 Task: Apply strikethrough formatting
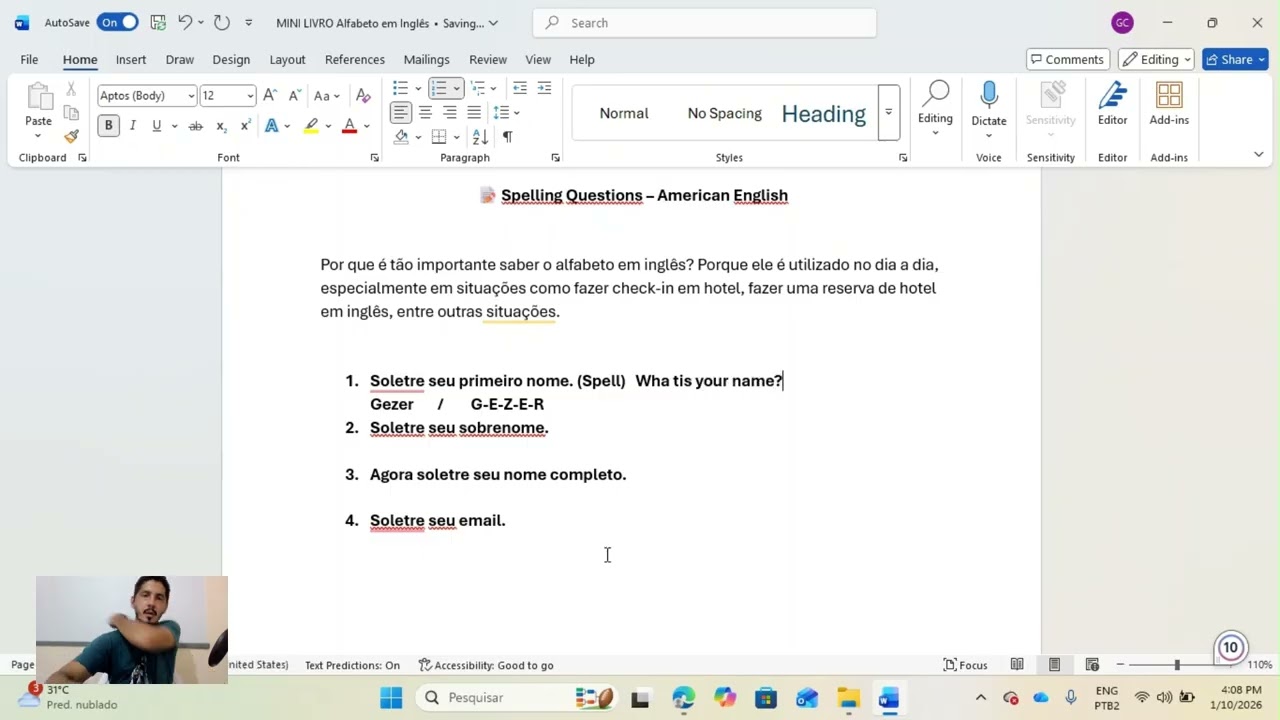coord(196,126)
